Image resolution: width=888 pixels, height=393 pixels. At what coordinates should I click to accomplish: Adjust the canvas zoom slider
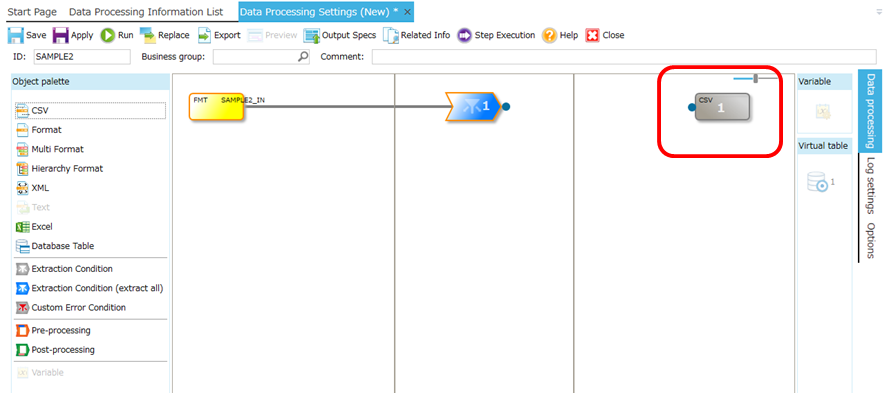click(x=755, y=78)
